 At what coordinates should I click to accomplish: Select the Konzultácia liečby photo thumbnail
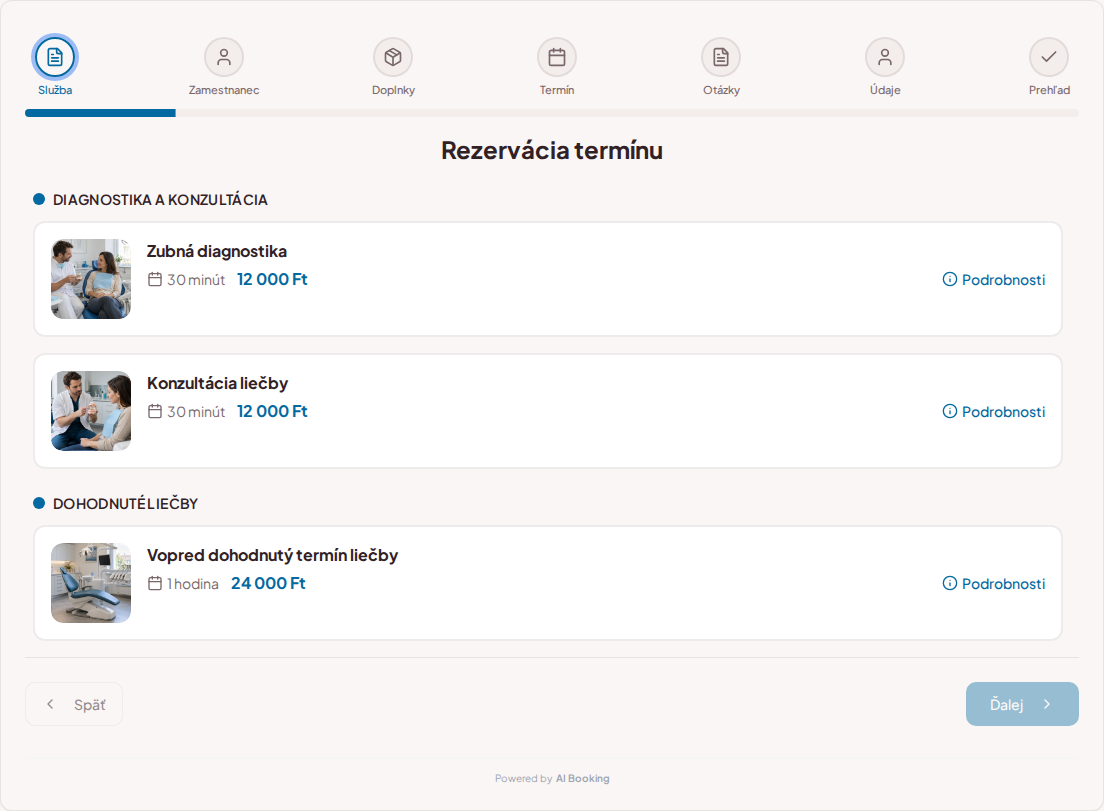(91, 410)
